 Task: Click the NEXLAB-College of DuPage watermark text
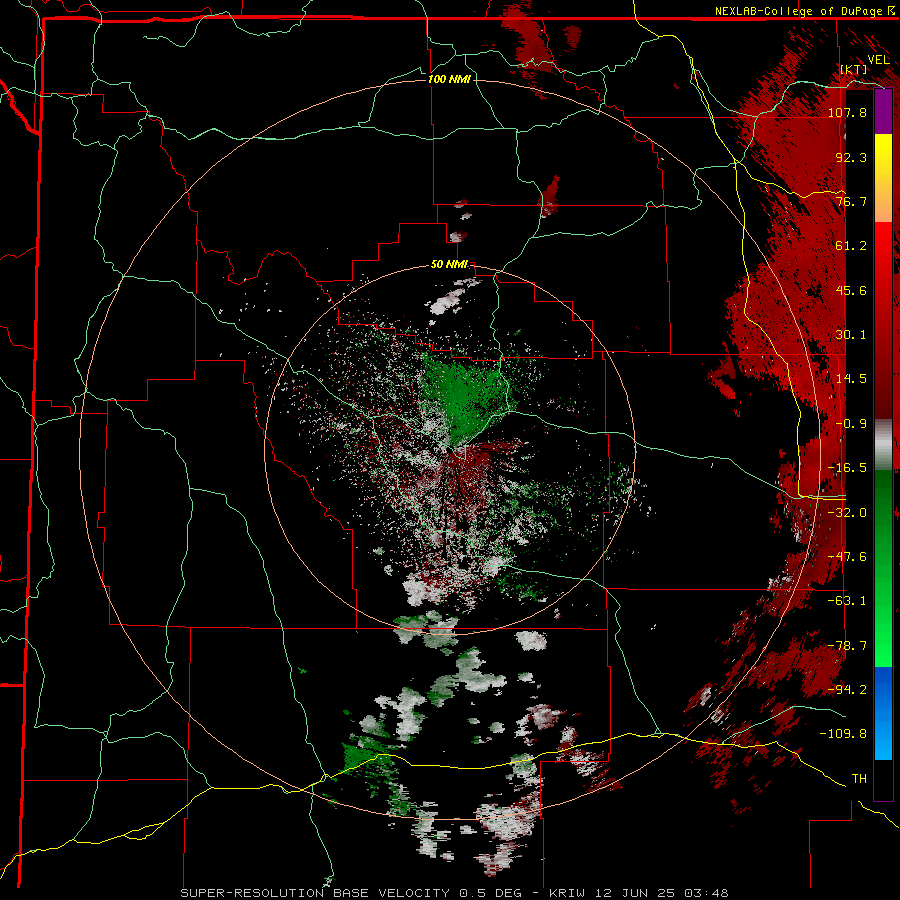tap(804, 11)
